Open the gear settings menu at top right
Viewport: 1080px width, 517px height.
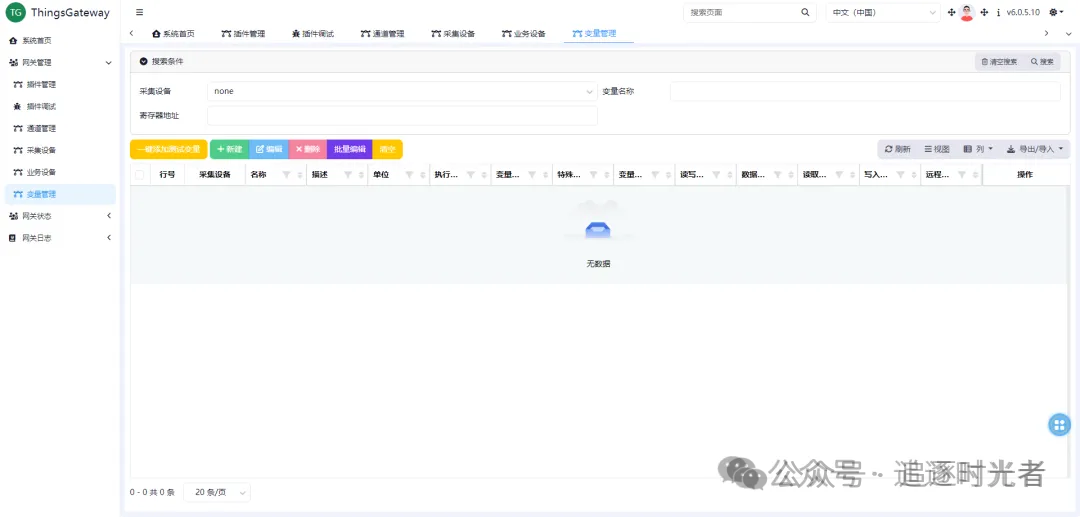click(1056, 12)
